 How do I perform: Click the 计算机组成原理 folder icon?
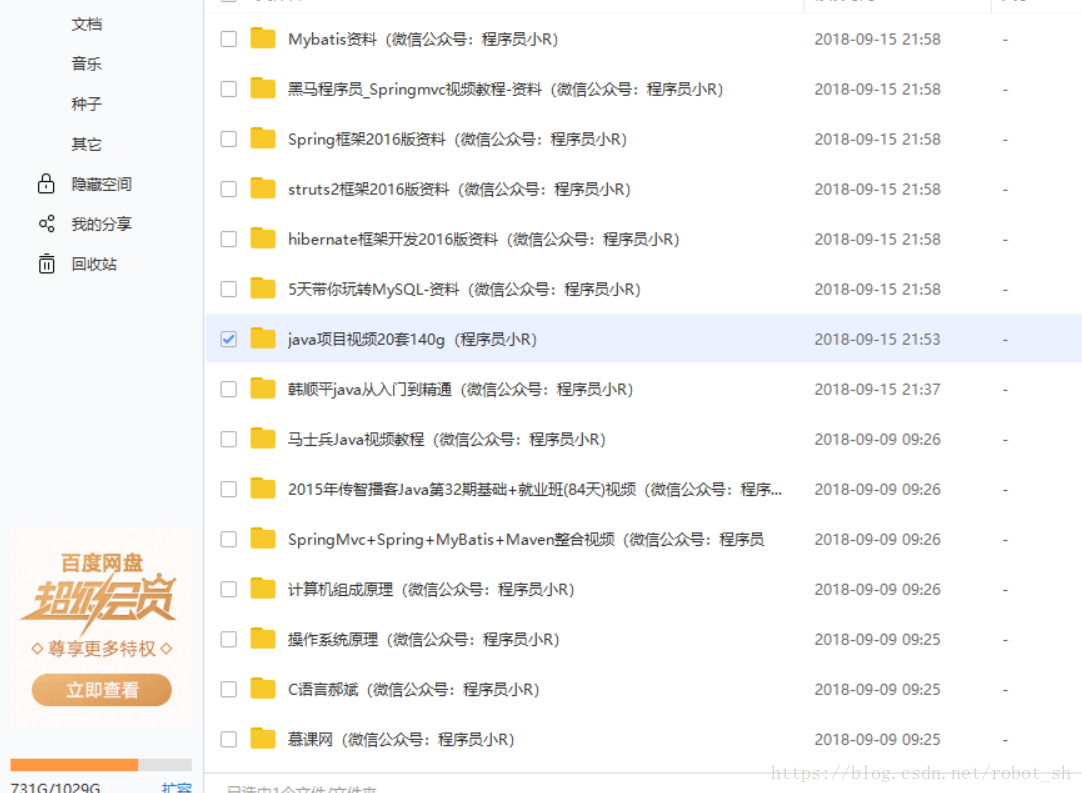[x=262, y=589]
